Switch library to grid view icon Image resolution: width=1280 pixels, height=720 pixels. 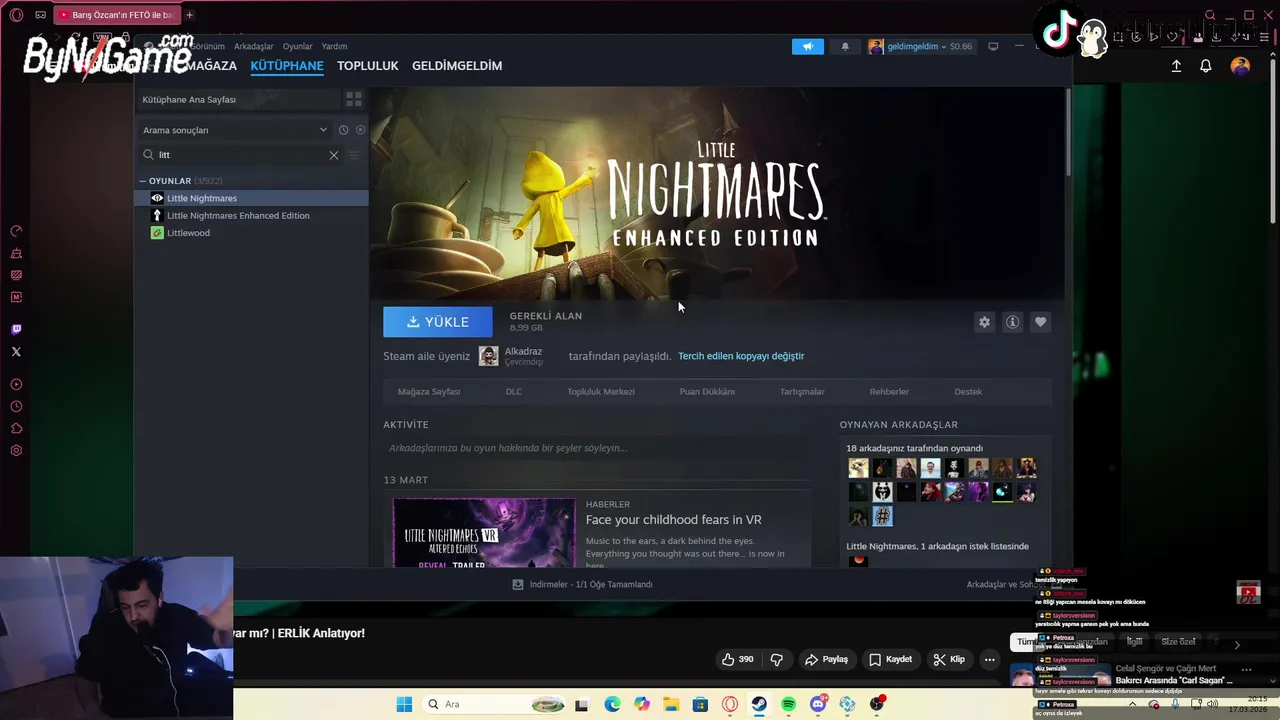pyautogui.click(x=353, y=99)
